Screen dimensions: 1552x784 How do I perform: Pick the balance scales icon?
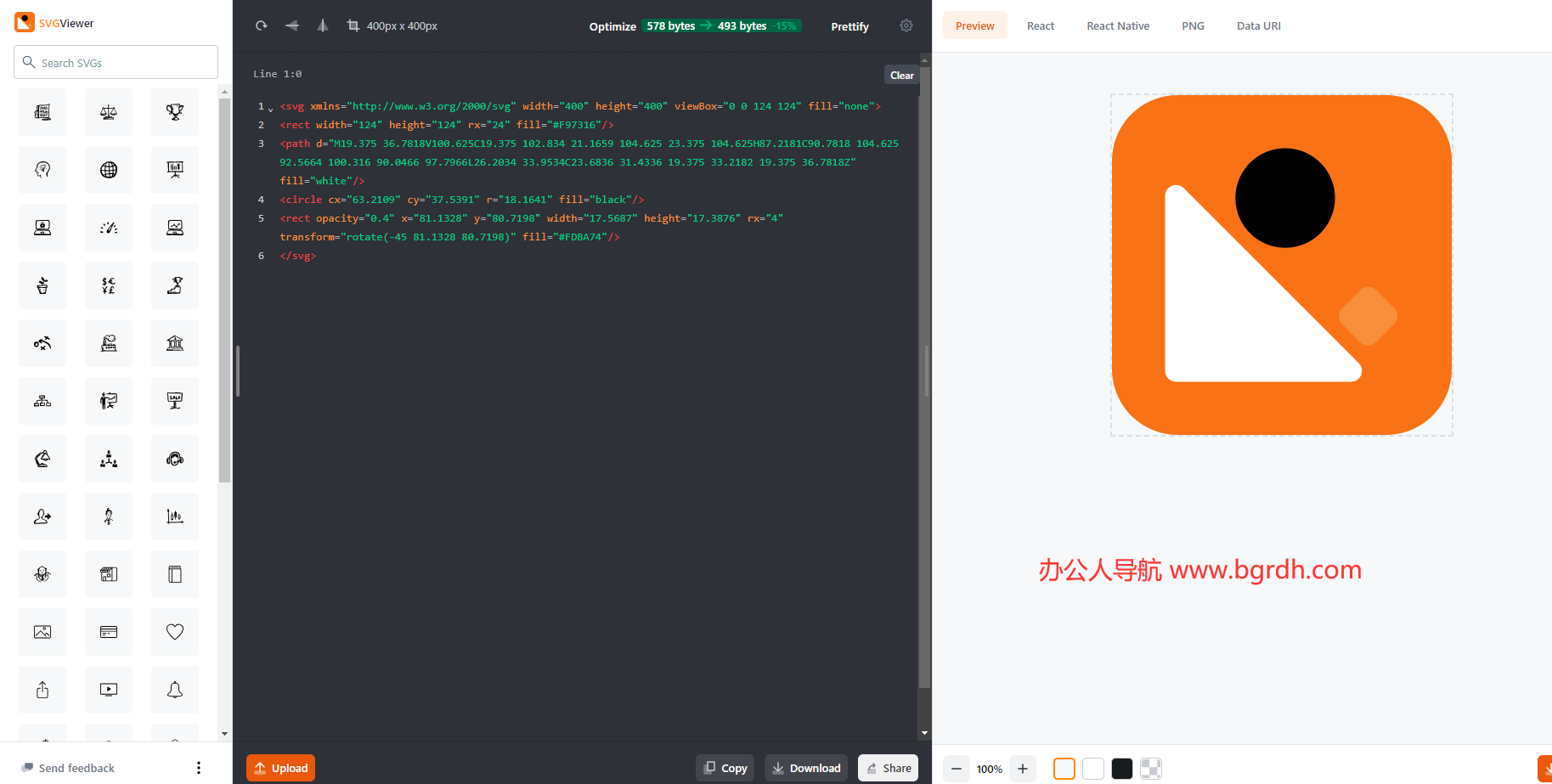click(109, 112)
